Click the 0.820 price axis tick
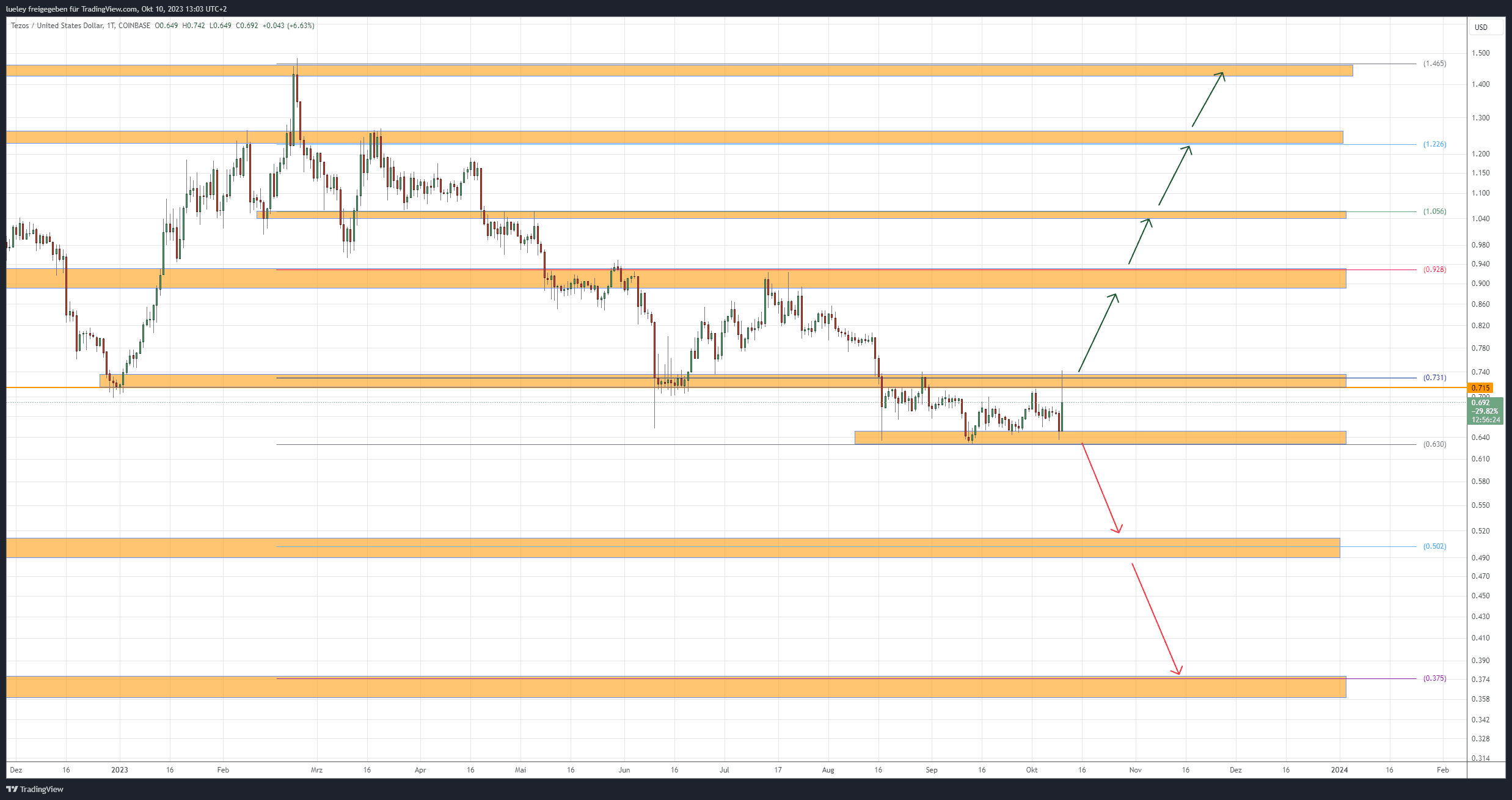The image size is (1512, 800). click(x=1480, y=326)
